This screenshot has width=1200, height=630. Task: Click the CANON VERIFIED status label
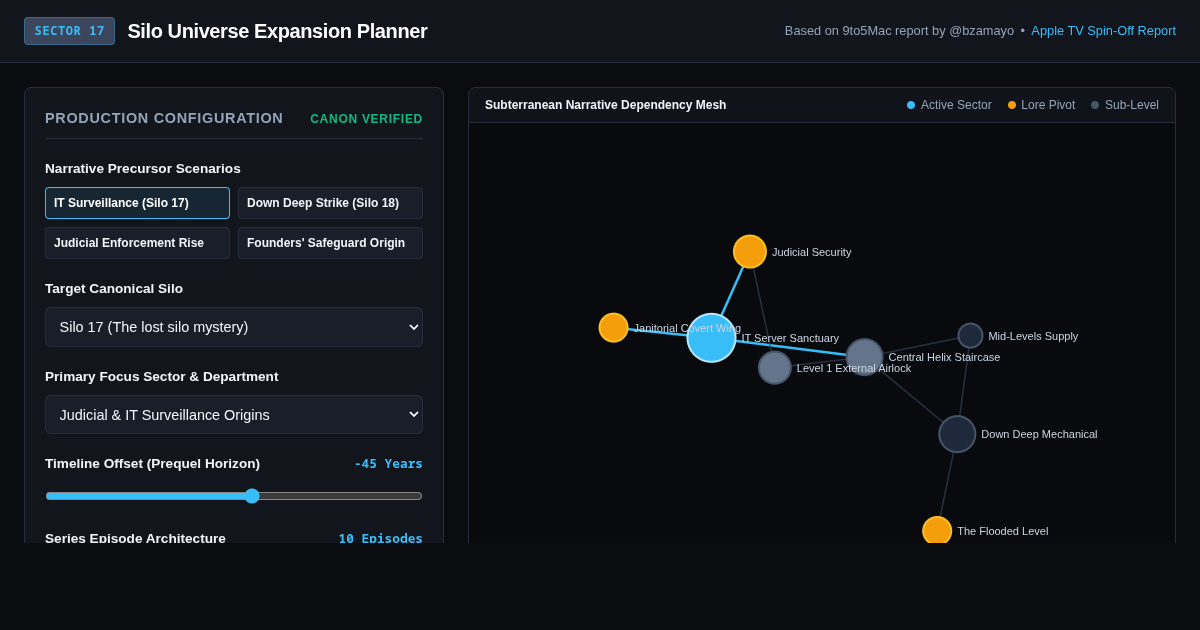pyautogui.click(x=366, y=119)
